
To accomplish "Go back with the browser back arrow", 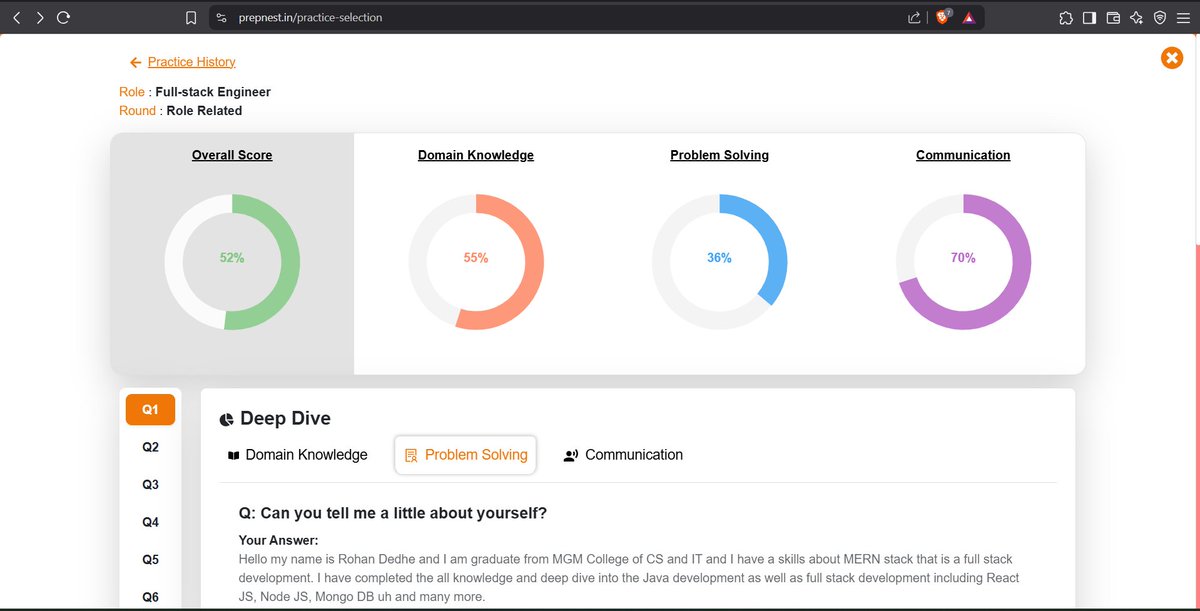I will tap(16, 17).
